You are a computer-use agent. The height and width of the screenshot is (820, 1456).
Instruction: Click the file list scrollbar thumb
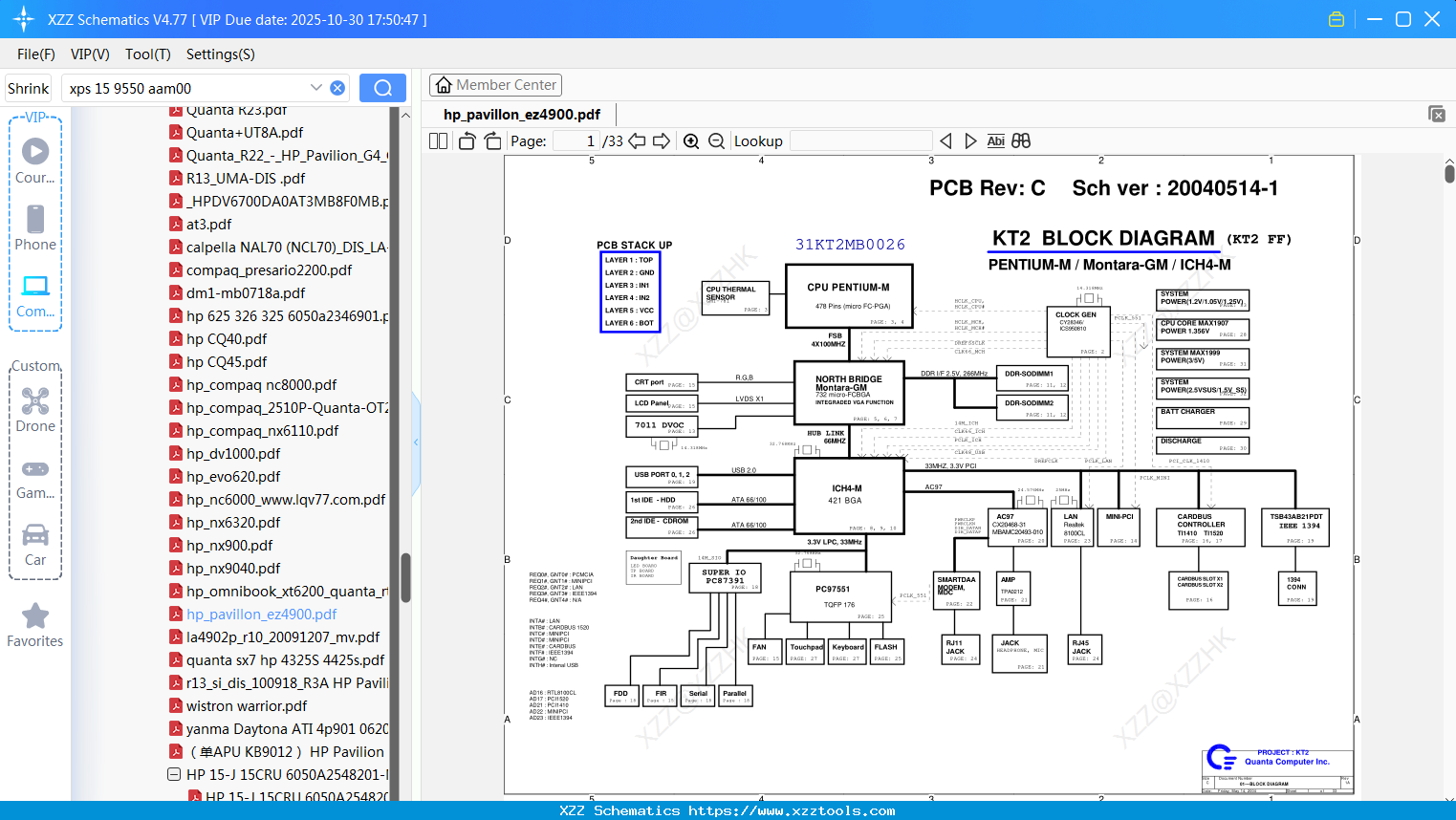tap(405, 577)
